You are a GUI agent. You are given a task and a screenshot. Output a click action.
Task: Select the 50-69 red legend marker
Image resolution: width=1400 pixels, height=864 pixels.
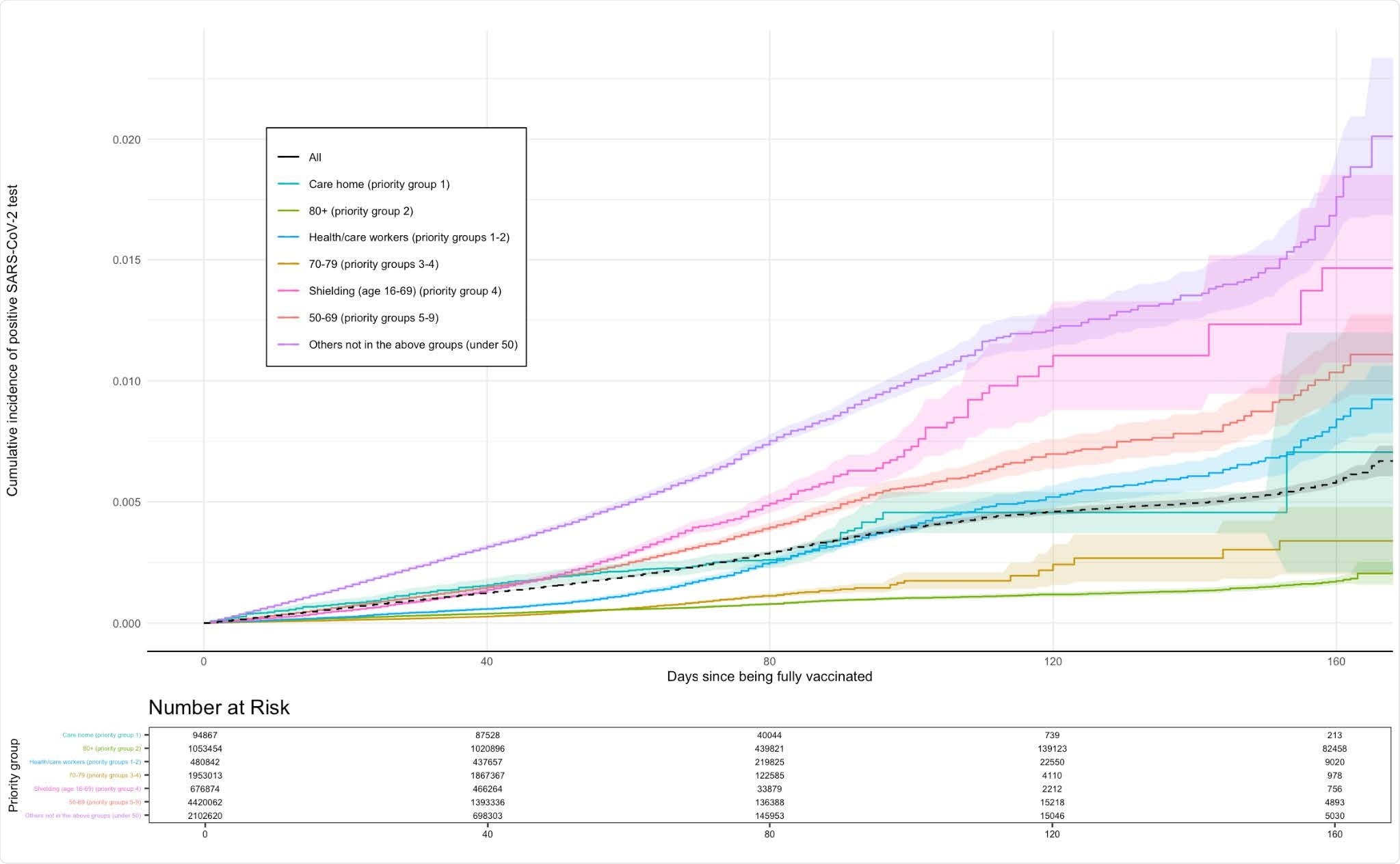click(287, 318)
